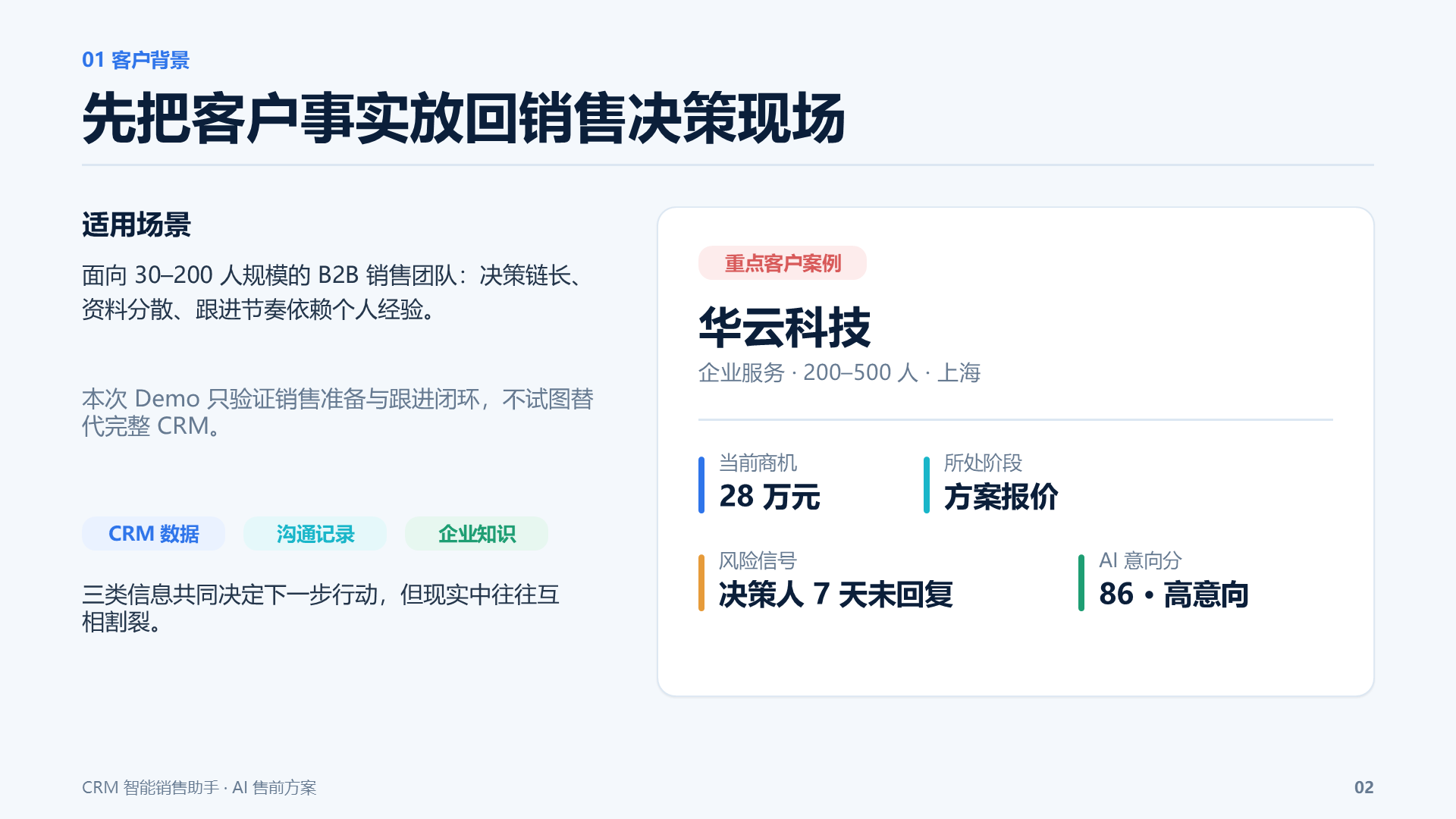Click the CRM 数据 tag
The width and height of the screenshot is (1456, 819).
point(153,534)
